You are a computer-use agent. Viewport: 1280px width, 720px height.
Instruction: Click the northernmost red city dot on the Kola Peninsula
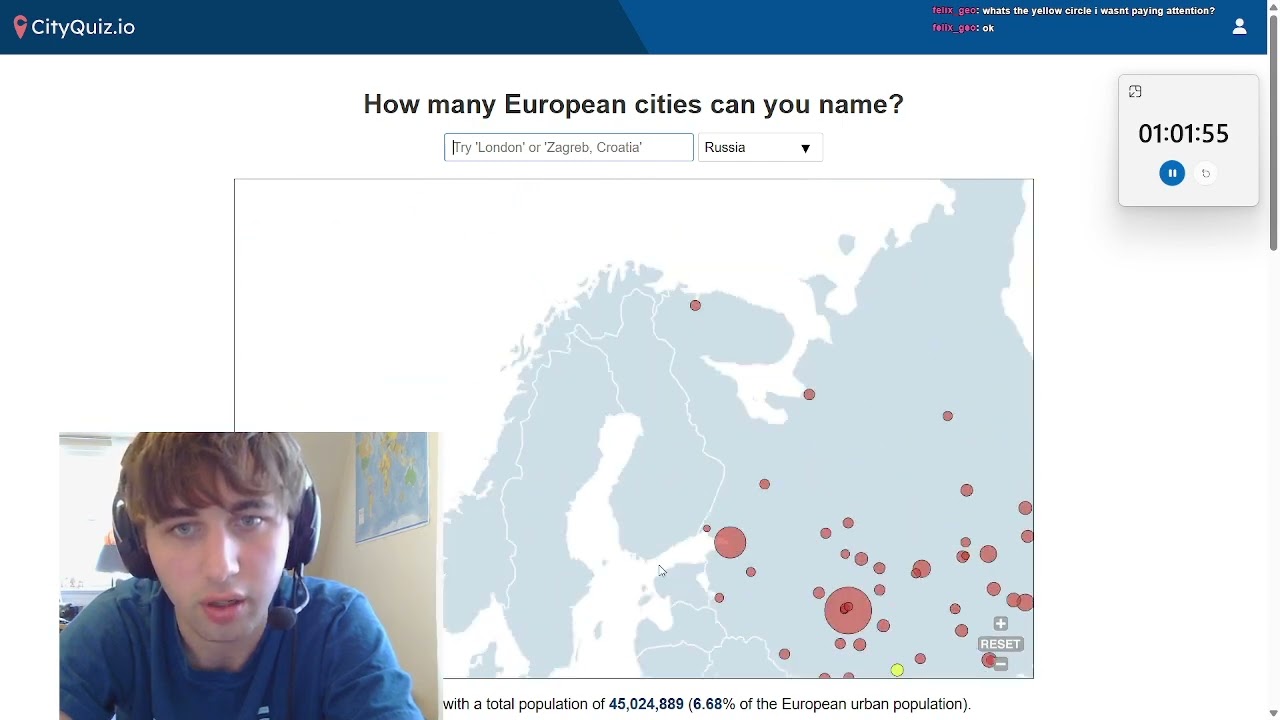tap(695, 305)
